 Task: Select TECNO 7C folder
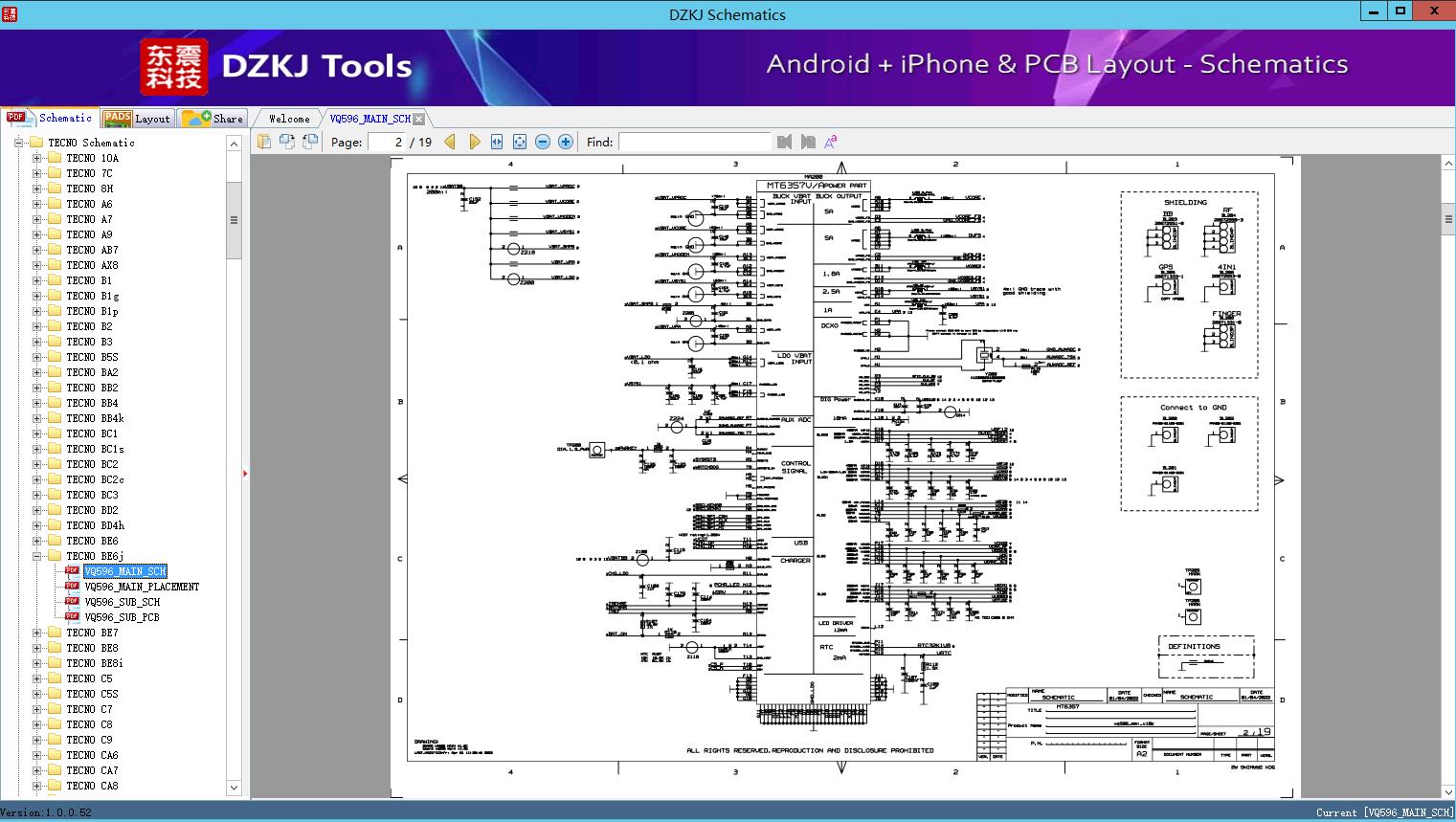pyautogui.click(x=89, y=173)
